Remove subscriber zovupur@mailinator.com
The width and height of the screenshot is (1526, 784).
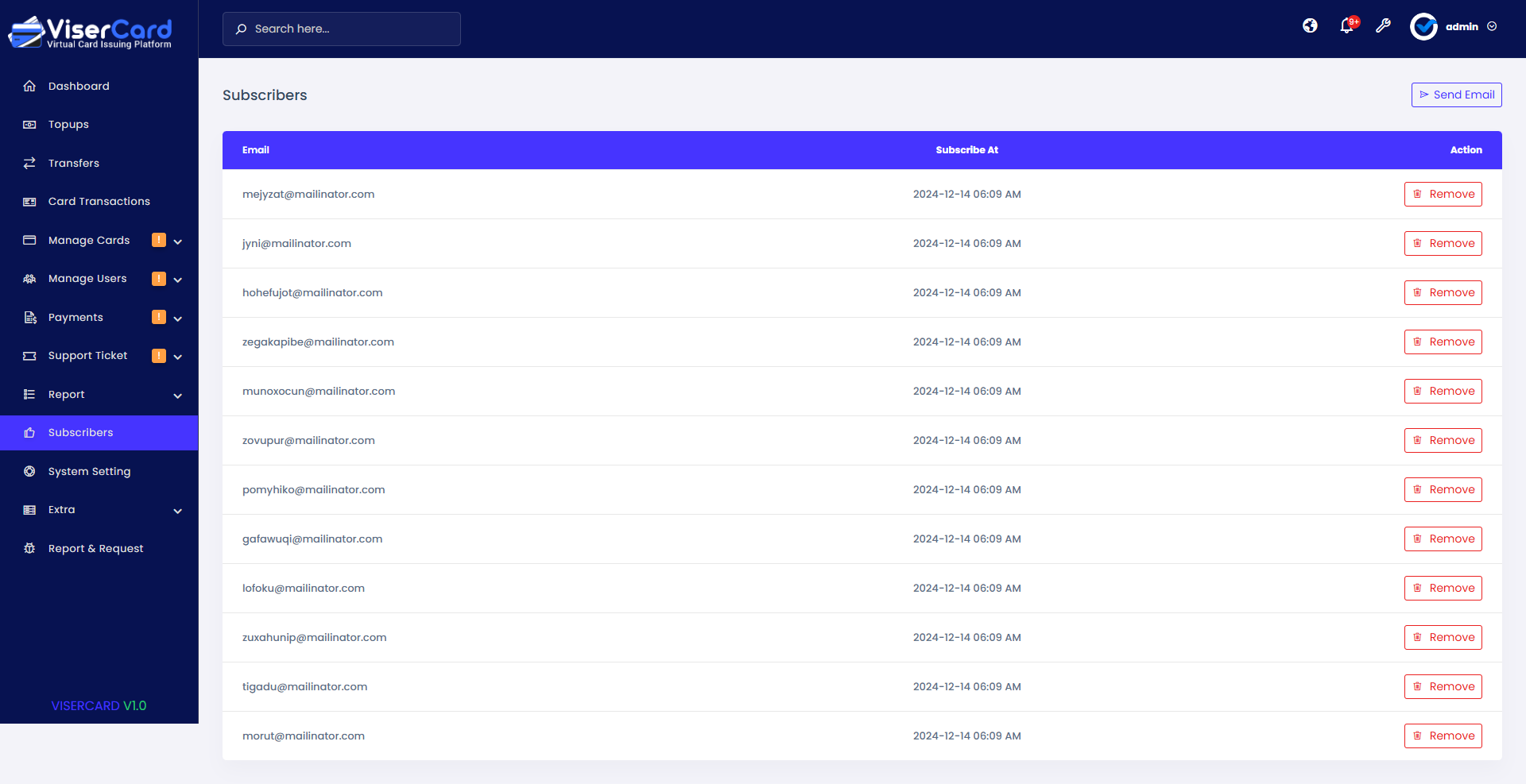(x=1443, y=440)
